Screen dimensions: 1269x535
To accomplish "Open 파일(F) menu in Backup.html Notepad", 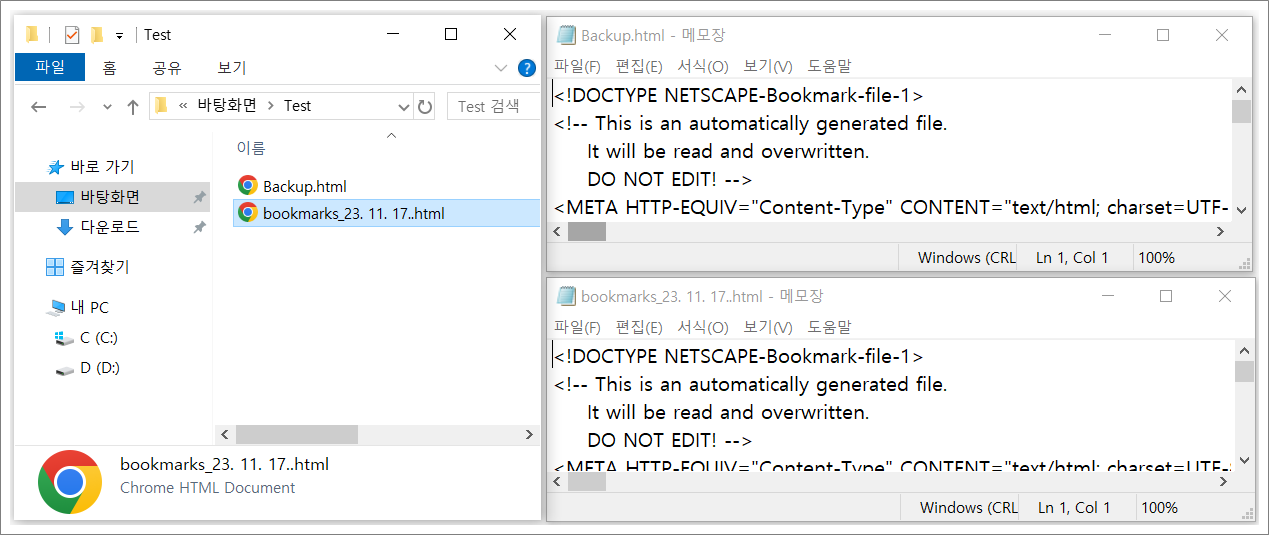I will 577,66.
